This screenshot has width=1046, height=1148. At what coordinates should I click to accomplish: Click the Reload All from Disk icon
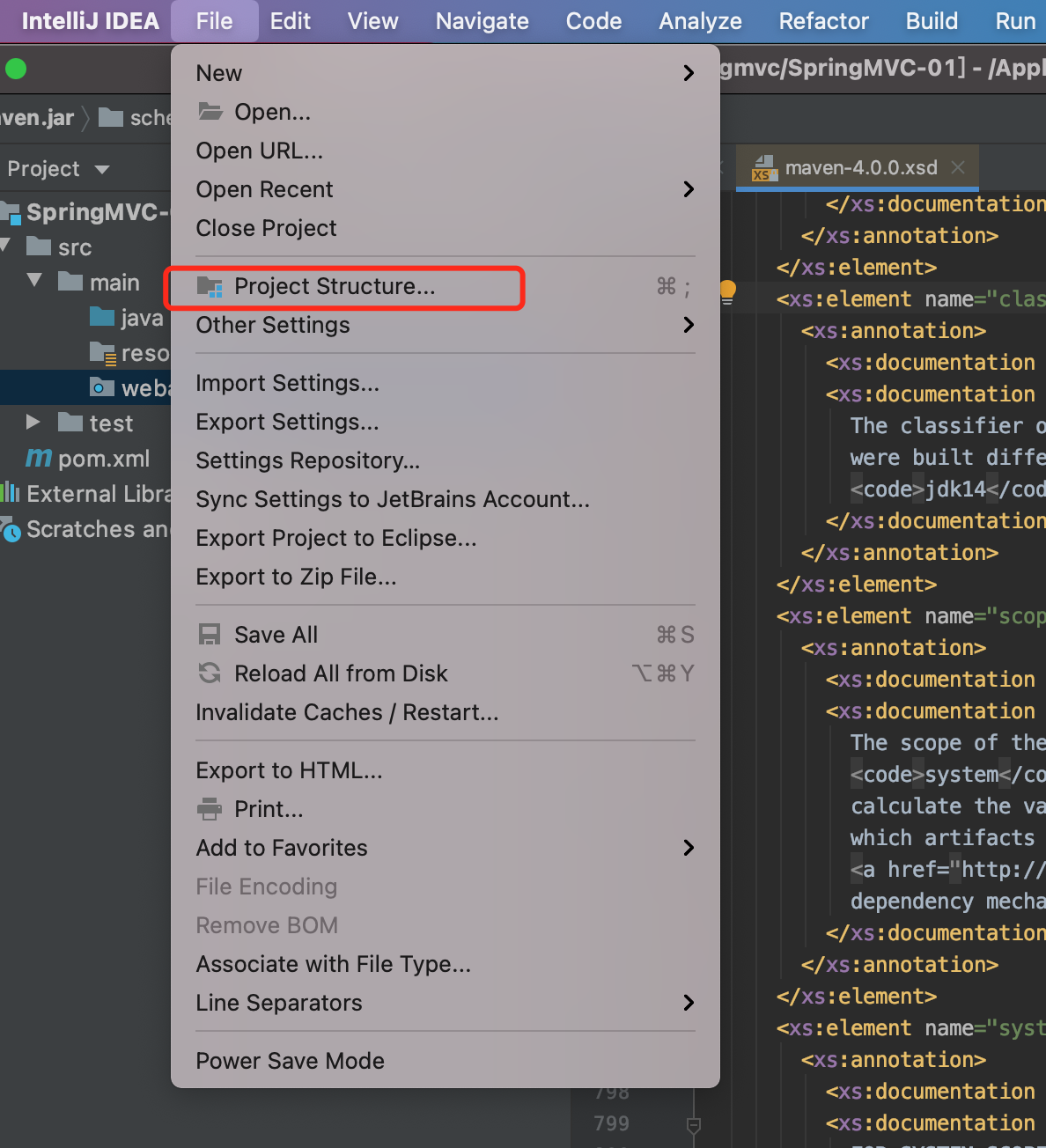(210, 673)
